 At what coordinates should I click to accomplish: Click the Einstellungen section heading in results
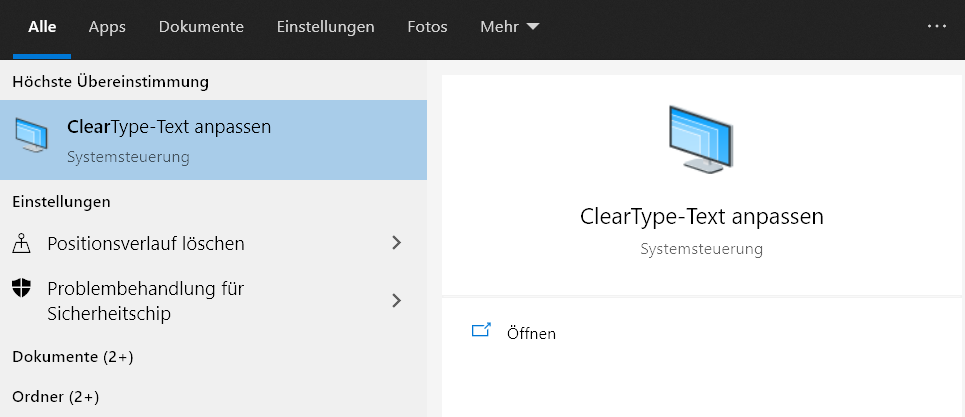(x=62, y=202)
